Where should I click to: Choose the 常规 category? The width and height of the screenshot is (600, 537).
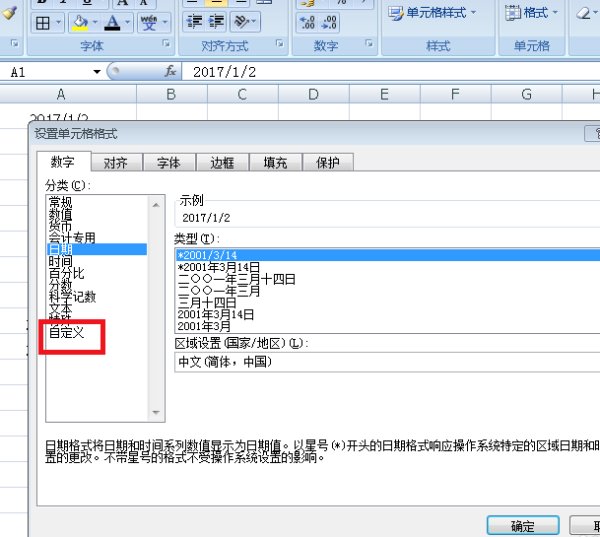(97, 202)
